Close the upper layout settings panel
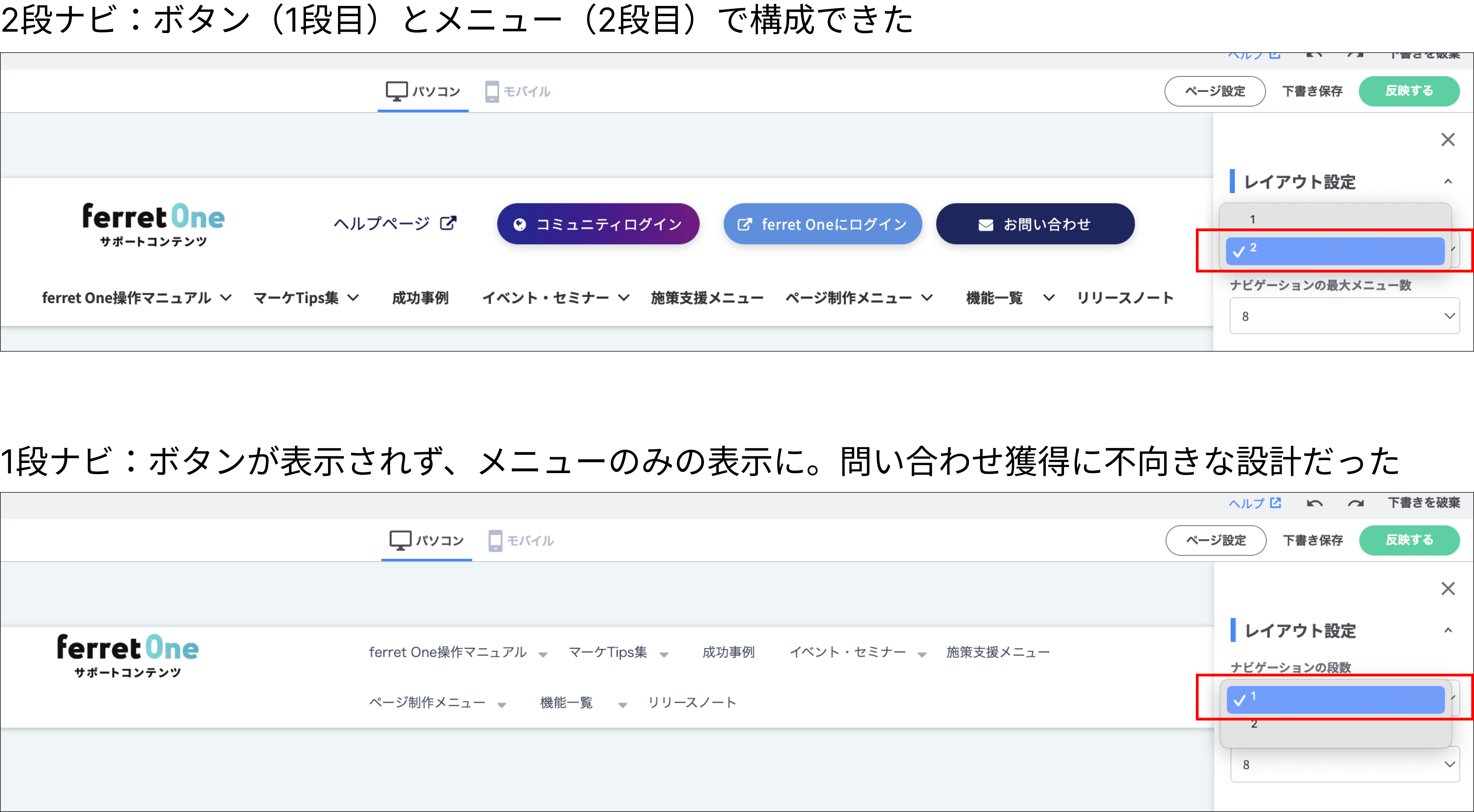Image resolution: width=1474 pixels, height=812 pixels. click(1448, 140)
